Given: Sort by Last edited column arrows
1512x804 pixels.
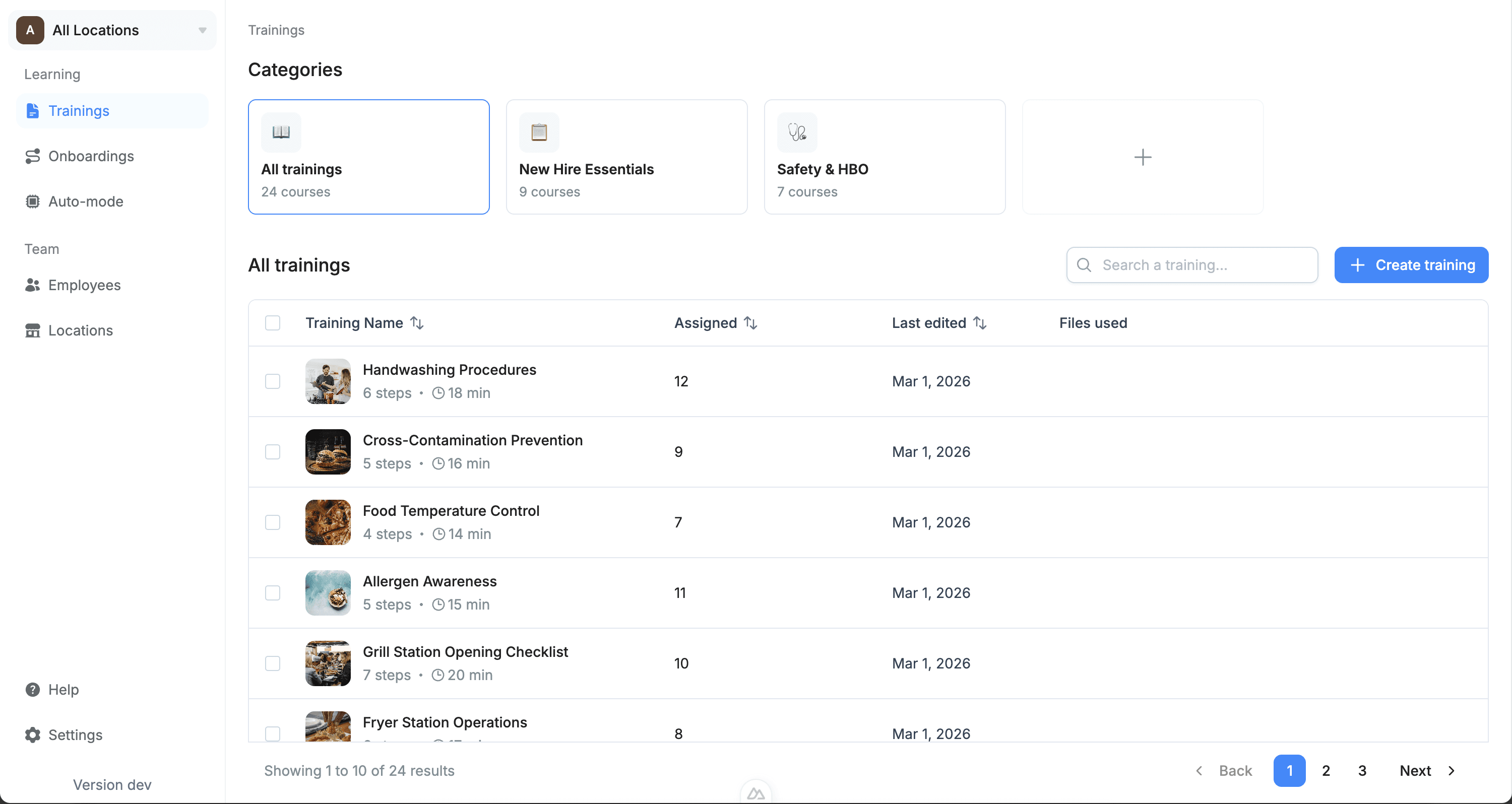Looking at the screenshot, I should (980, 323).
